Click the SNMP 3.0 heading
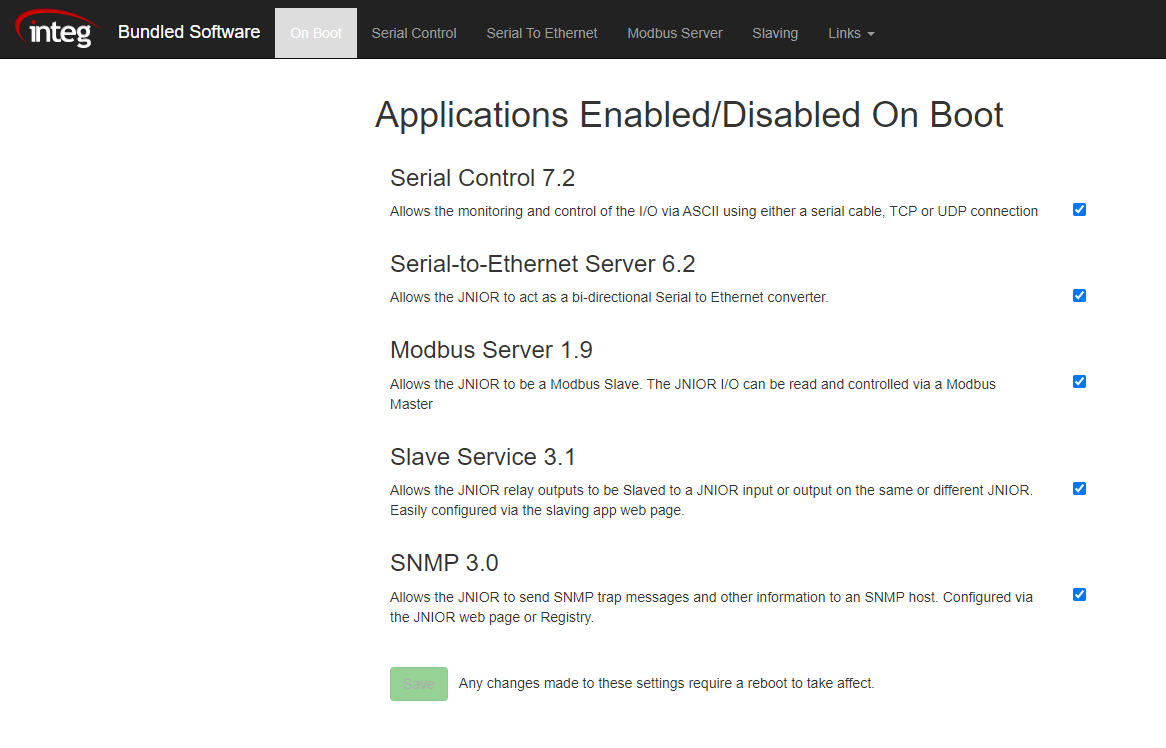Screen dimensions: 1166x748 coord(444,563)
